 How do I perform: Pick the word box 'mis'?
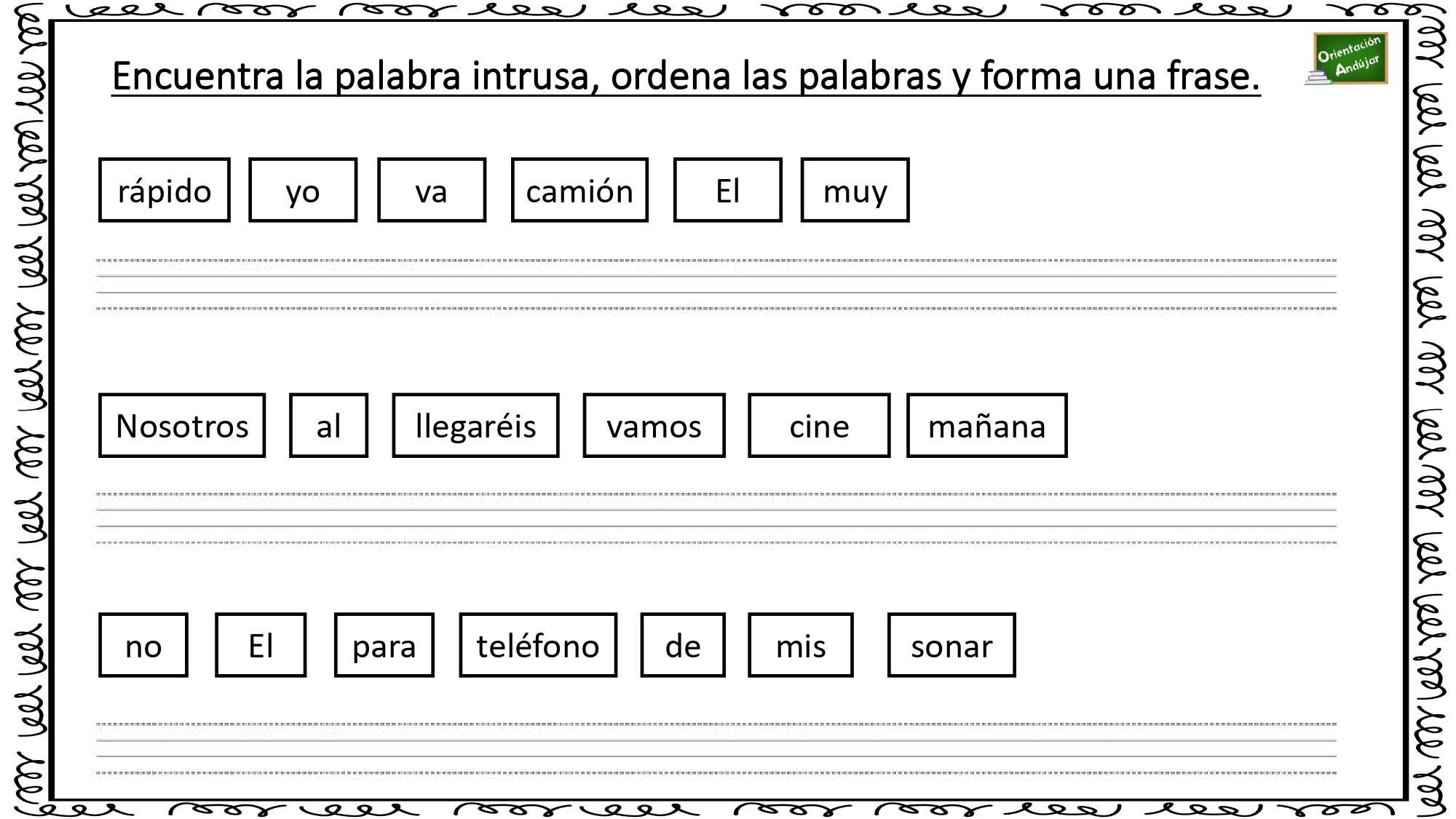coord(801,645)
